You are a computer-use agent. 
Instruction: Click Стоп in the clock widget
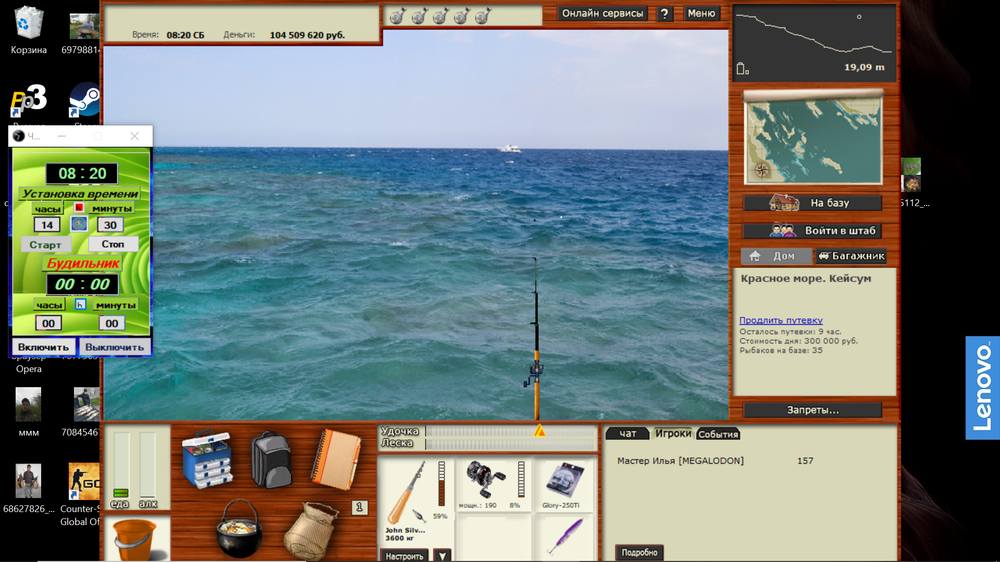(x=113, y=244)
